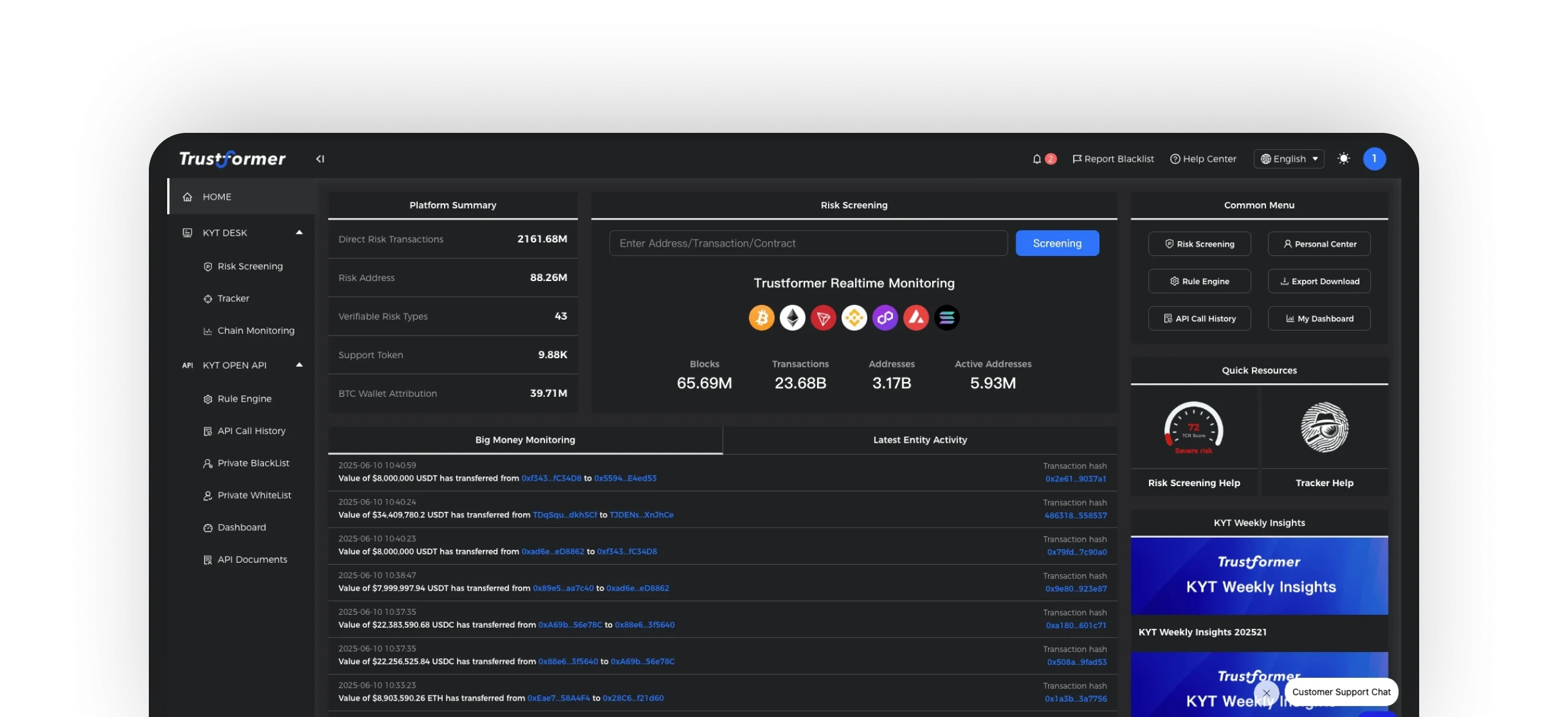Select the Solana chain icon
The image size is (1568, 717).
[x=947, y=318]
